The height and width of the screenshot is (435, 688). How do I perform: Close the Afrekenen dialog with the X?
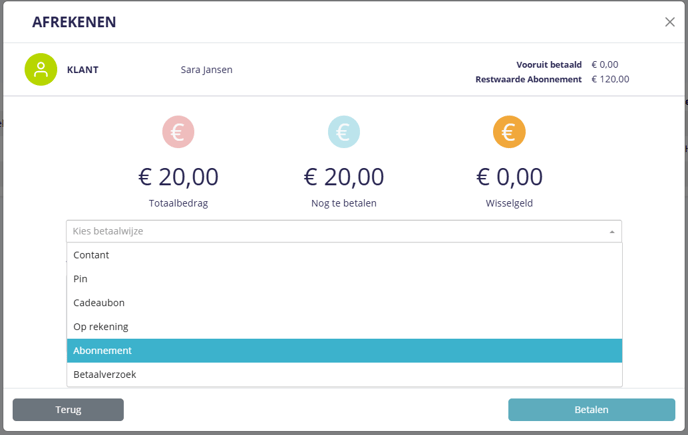click(x=670, y=22)
